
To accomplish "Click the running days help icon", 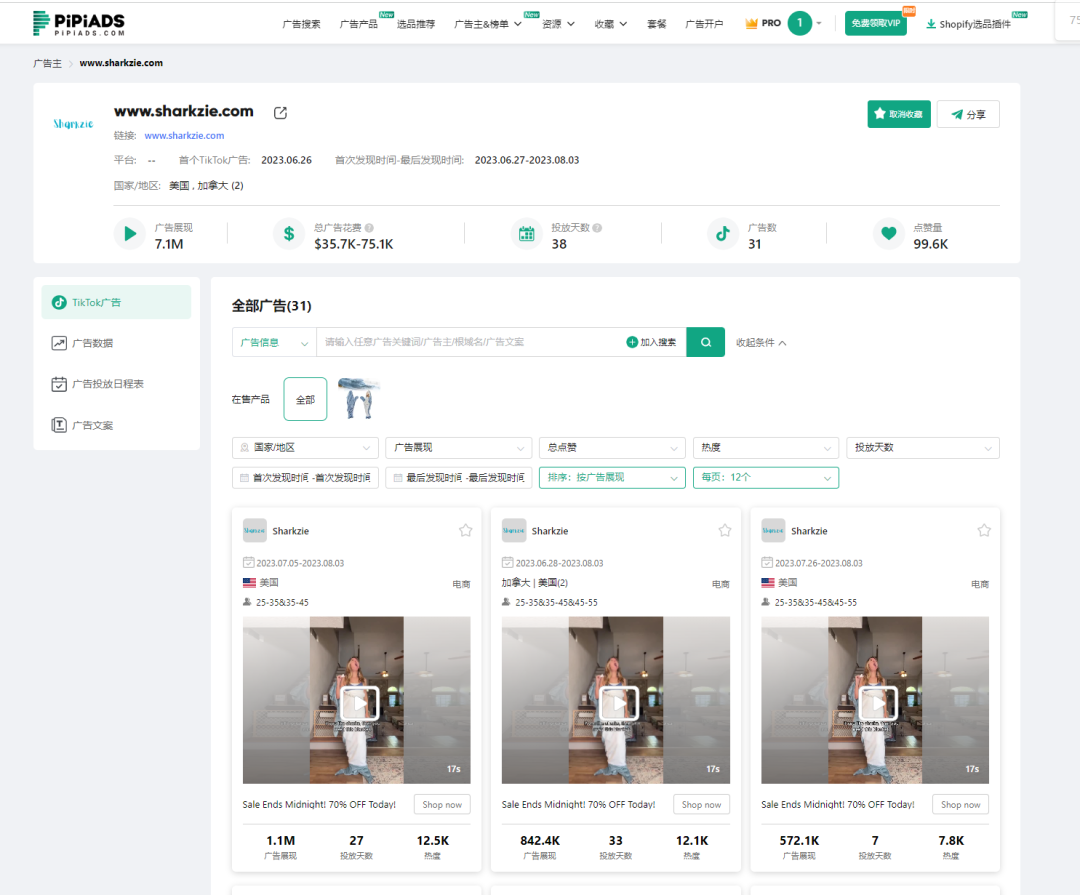I will click(597, 228).
